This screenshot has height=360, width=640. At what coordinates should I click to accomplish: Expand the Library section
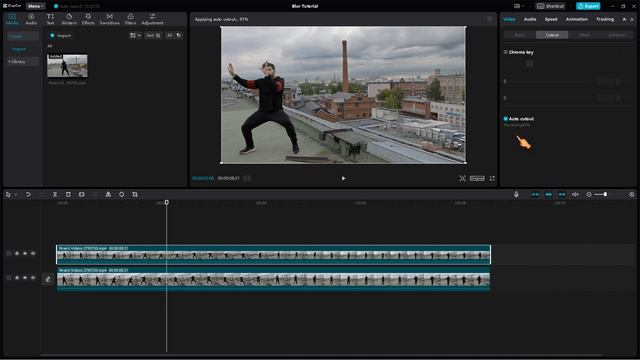[x=23, y=62]
